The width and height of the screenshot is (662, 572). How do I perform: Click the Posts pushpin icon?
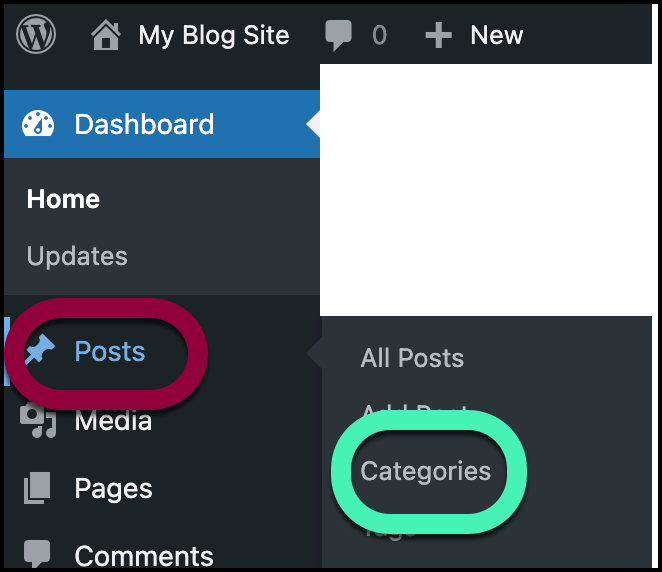40,352
